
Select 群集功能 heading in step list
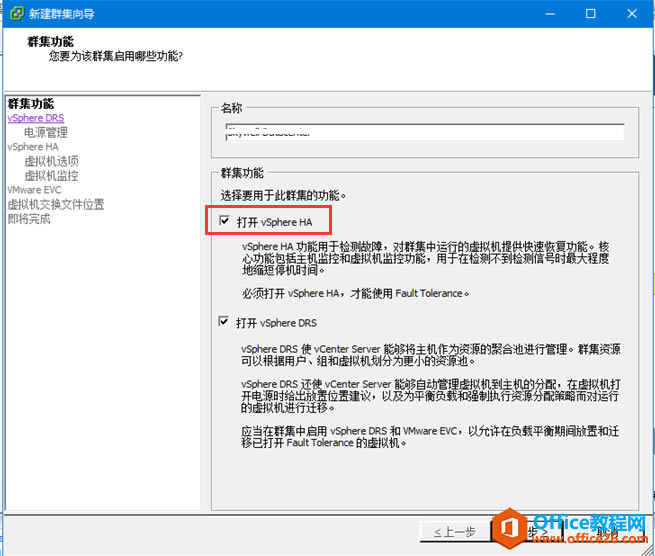31,104
